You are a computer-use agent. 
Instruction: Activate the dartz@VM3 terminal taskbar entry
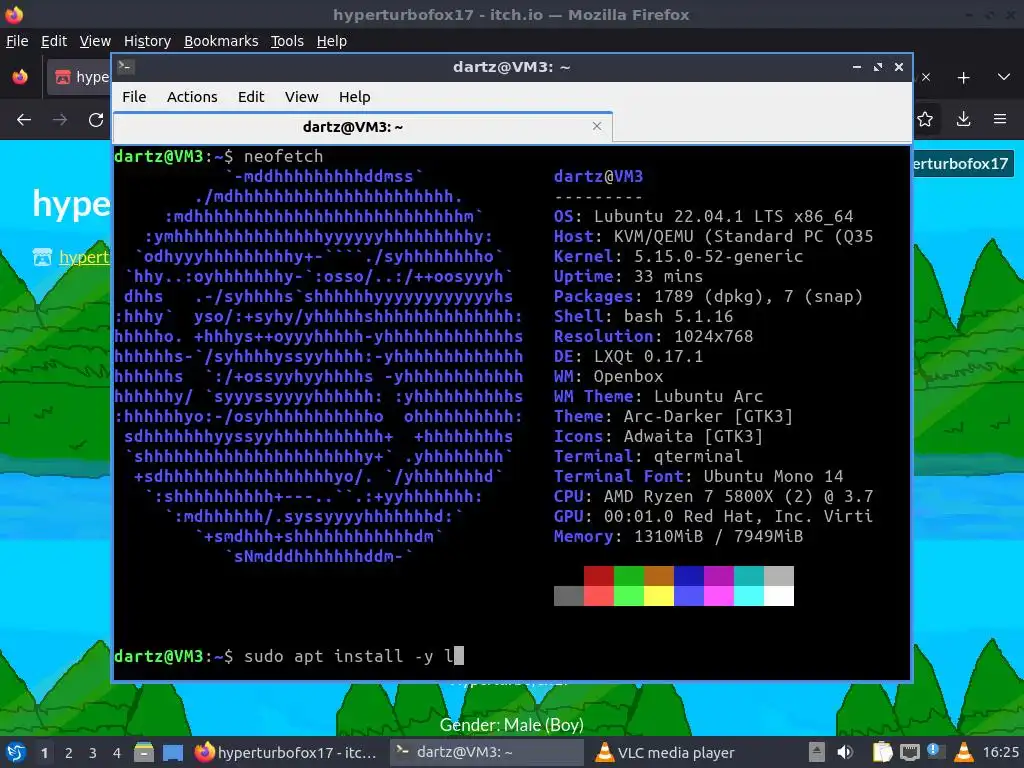[487, 752]
